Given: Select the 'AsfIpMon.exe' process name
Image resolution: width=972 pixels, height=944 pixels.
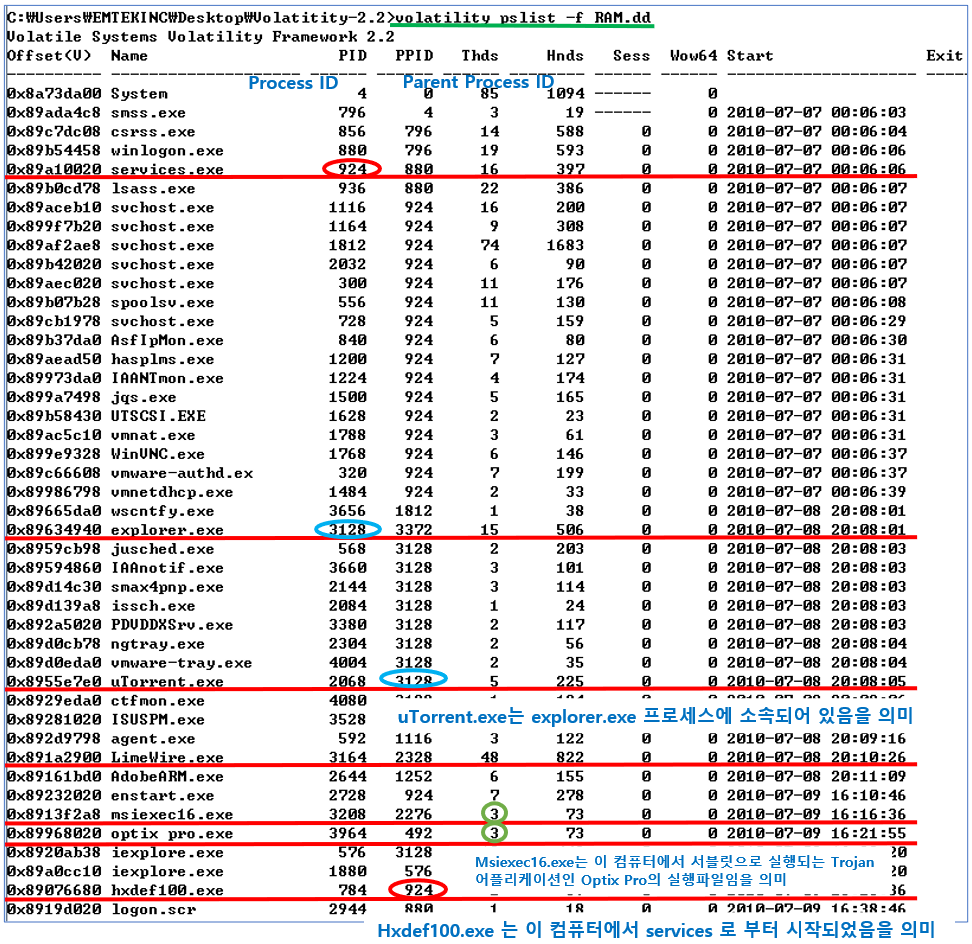Looking at the screenshot, I should coord(167,340).
